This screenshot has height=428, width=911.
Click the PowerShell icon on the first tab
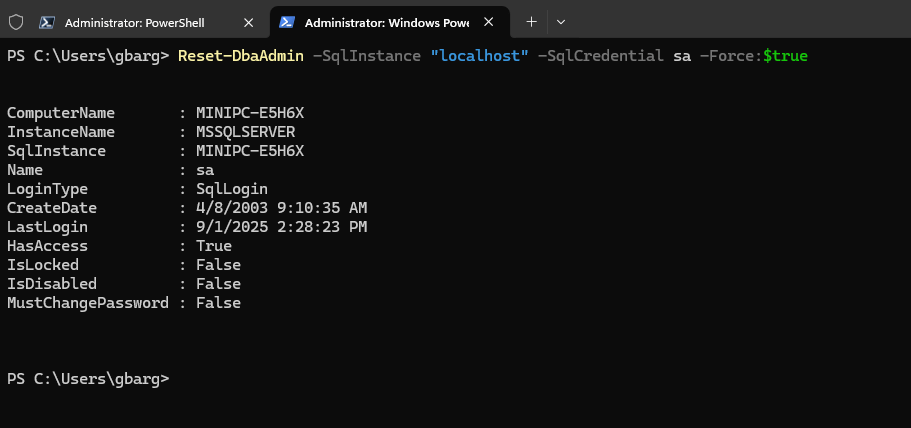pos(46,21)
